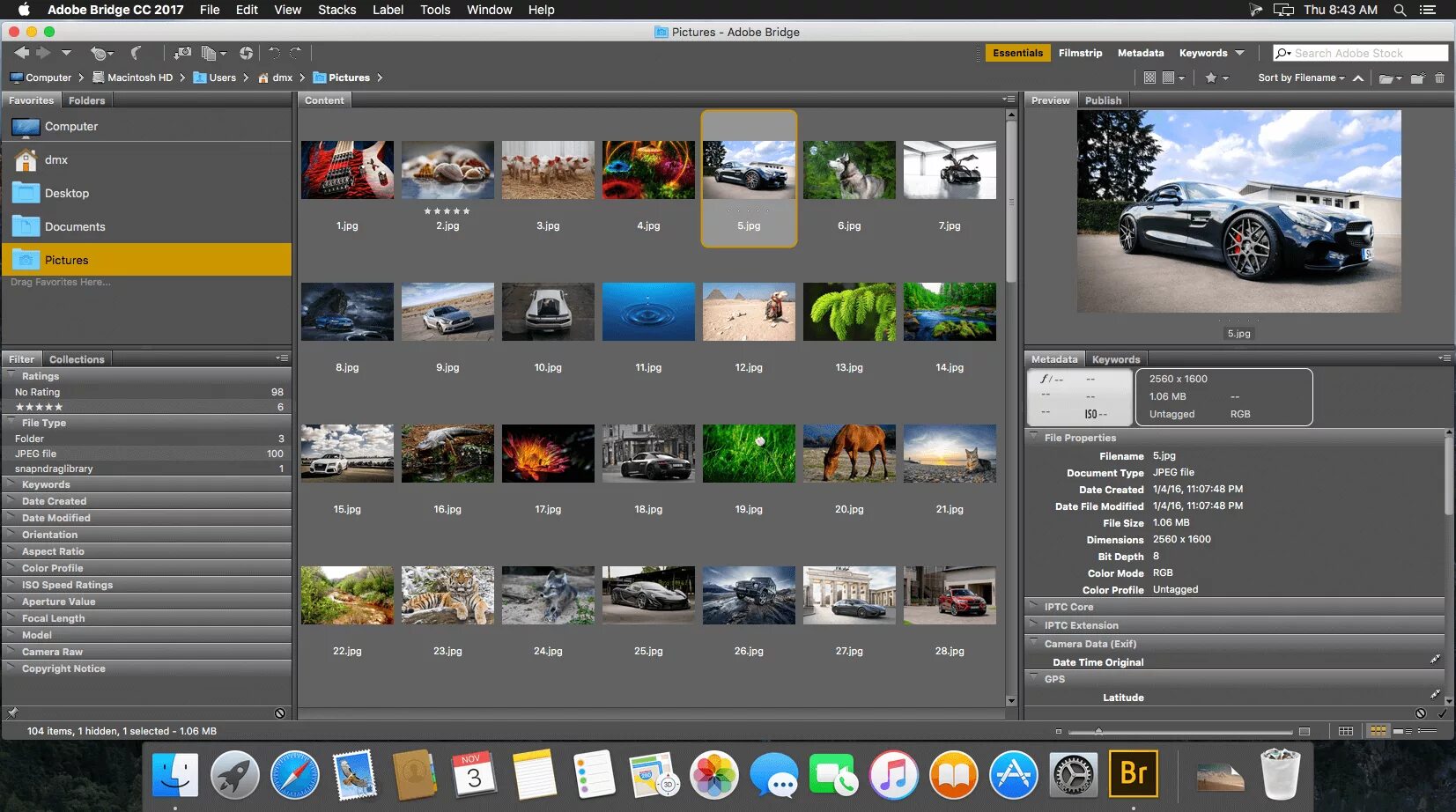Click smaller thumbnail size icon
This screenshot has width=1456, height=812.
(x=1059, y=732)
